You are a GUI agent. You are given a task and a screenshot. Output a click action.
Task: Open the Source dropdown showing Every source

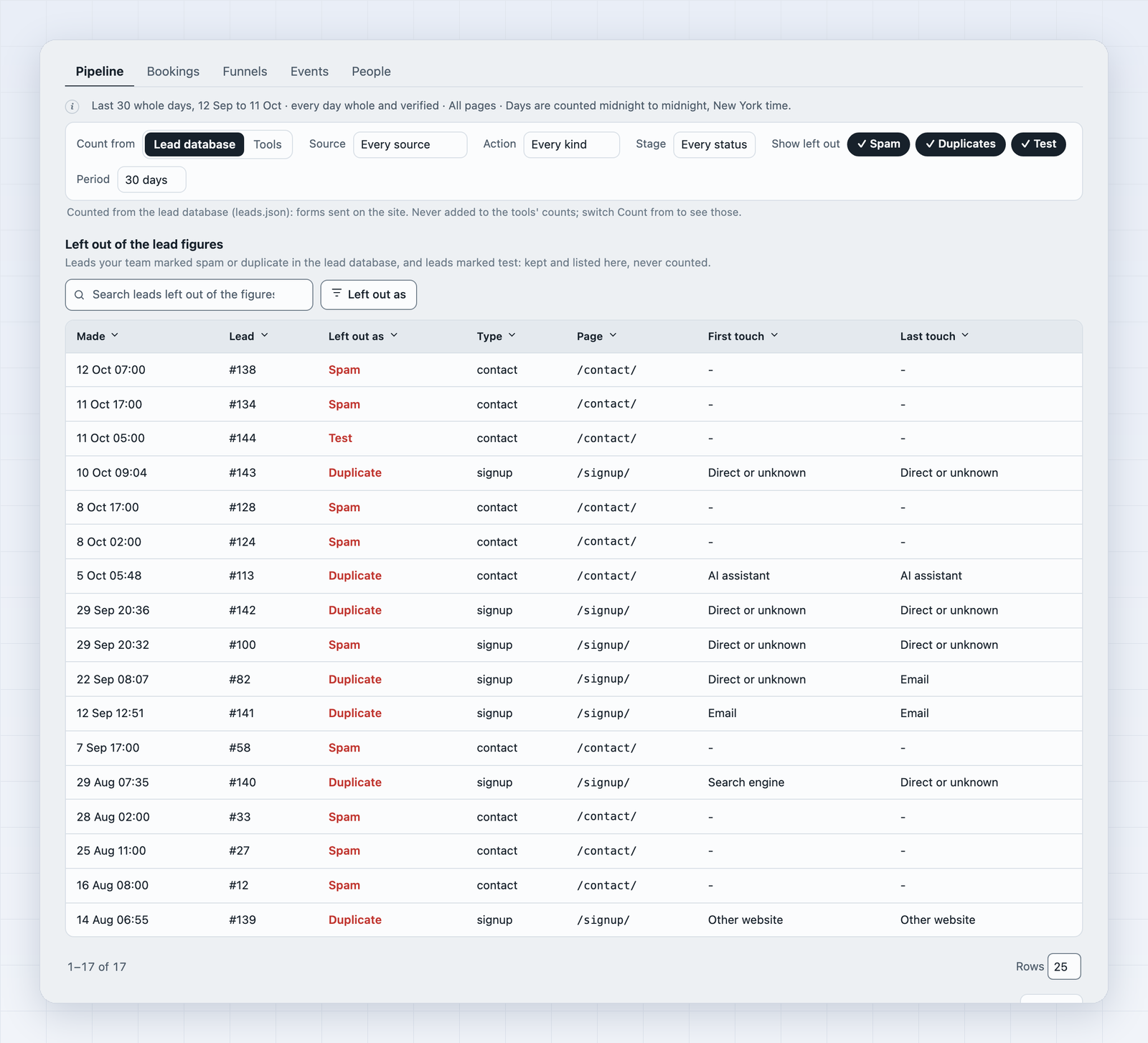click(410, 144)
